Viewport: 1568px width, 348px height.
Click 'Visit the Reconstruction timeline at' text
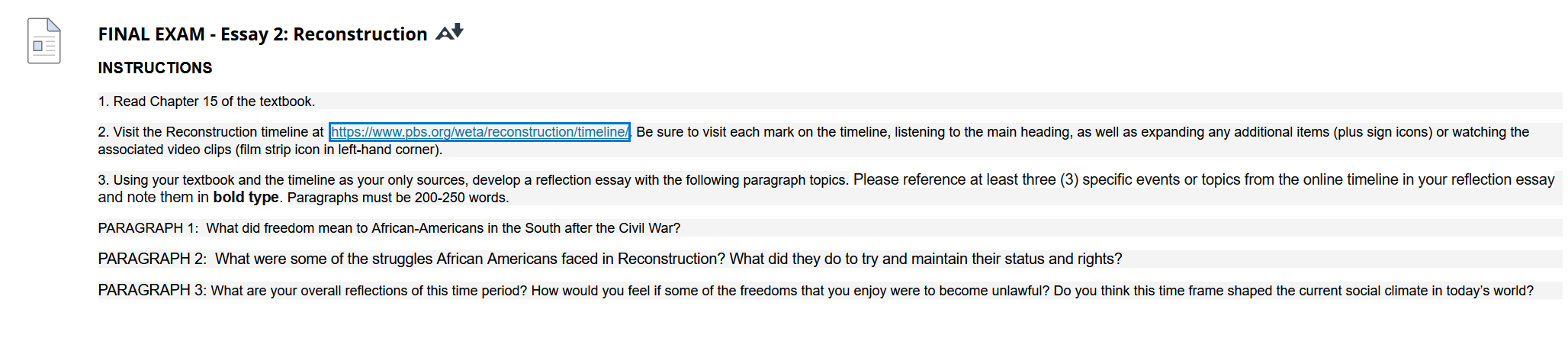pyautogui.click(x=210, y=132)
